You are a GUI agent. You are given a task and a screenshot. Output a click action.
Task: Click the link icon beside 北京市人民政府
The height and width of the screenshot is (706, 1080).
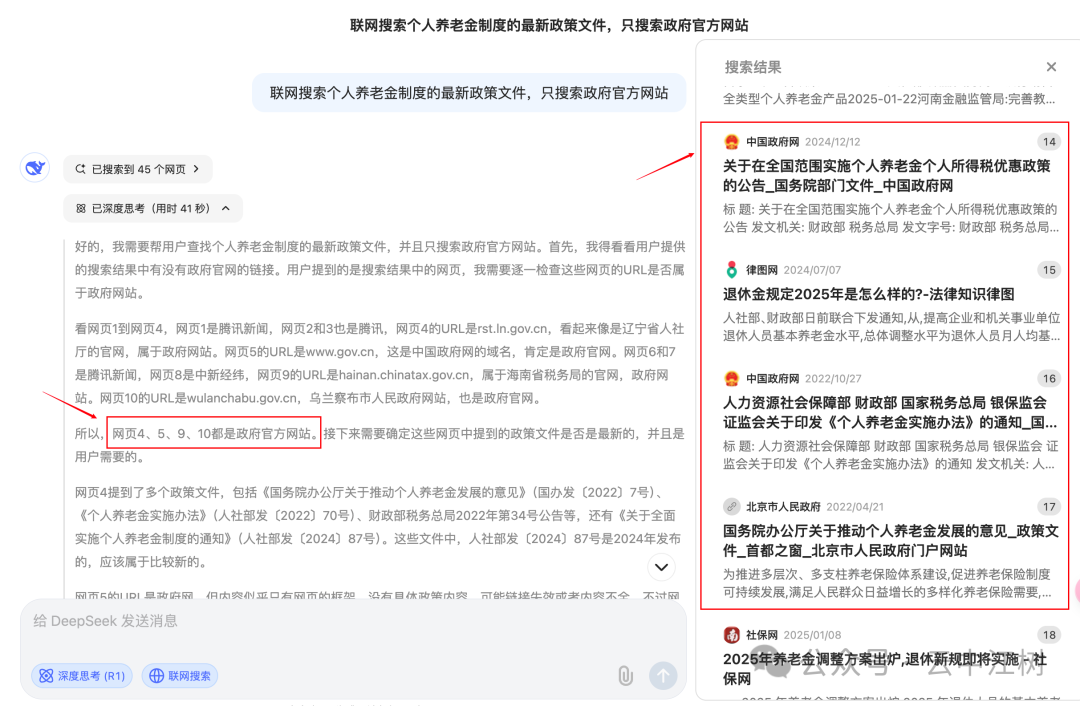tap(731, 507)
